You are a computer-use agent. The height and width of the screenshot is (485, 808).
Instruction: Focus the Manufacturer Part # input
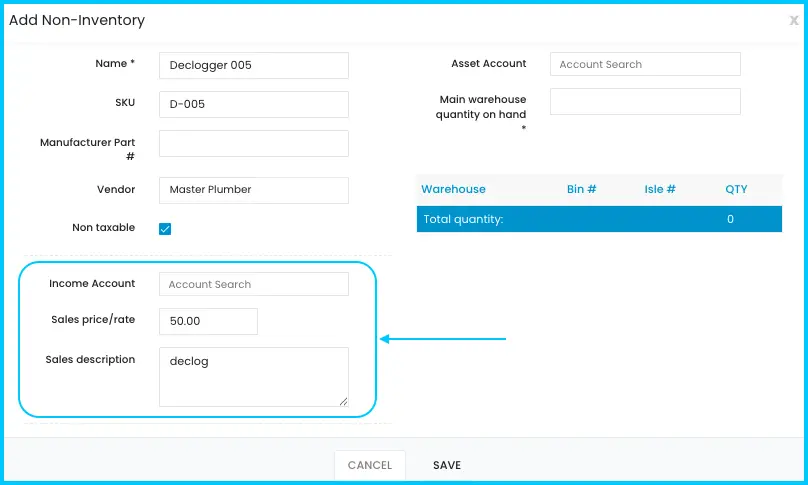pos(254,143)
